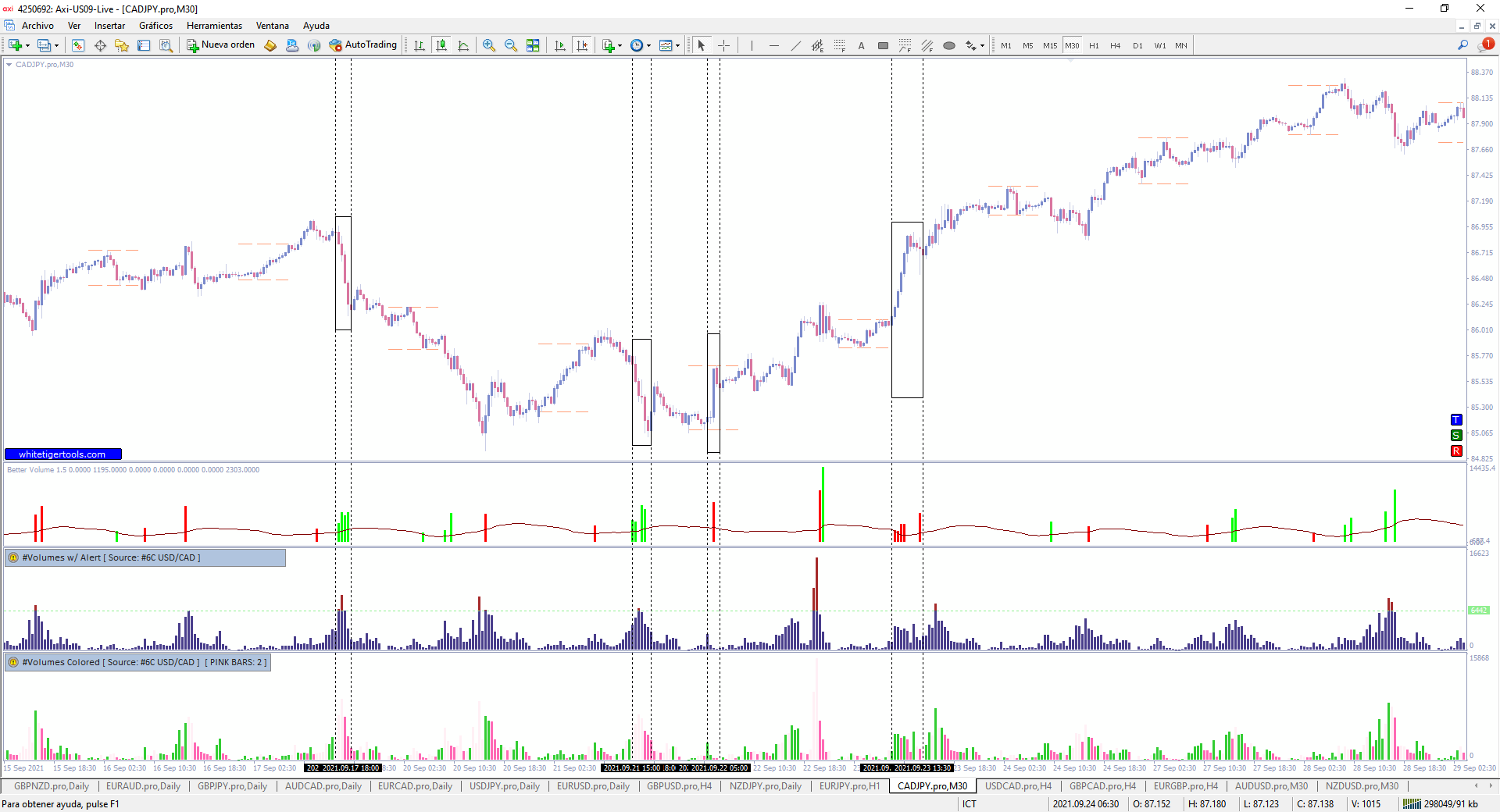This screenshot has width=1500, height=812.
Task: Toggle the AutoTrading button
Action: click(363, 45)
